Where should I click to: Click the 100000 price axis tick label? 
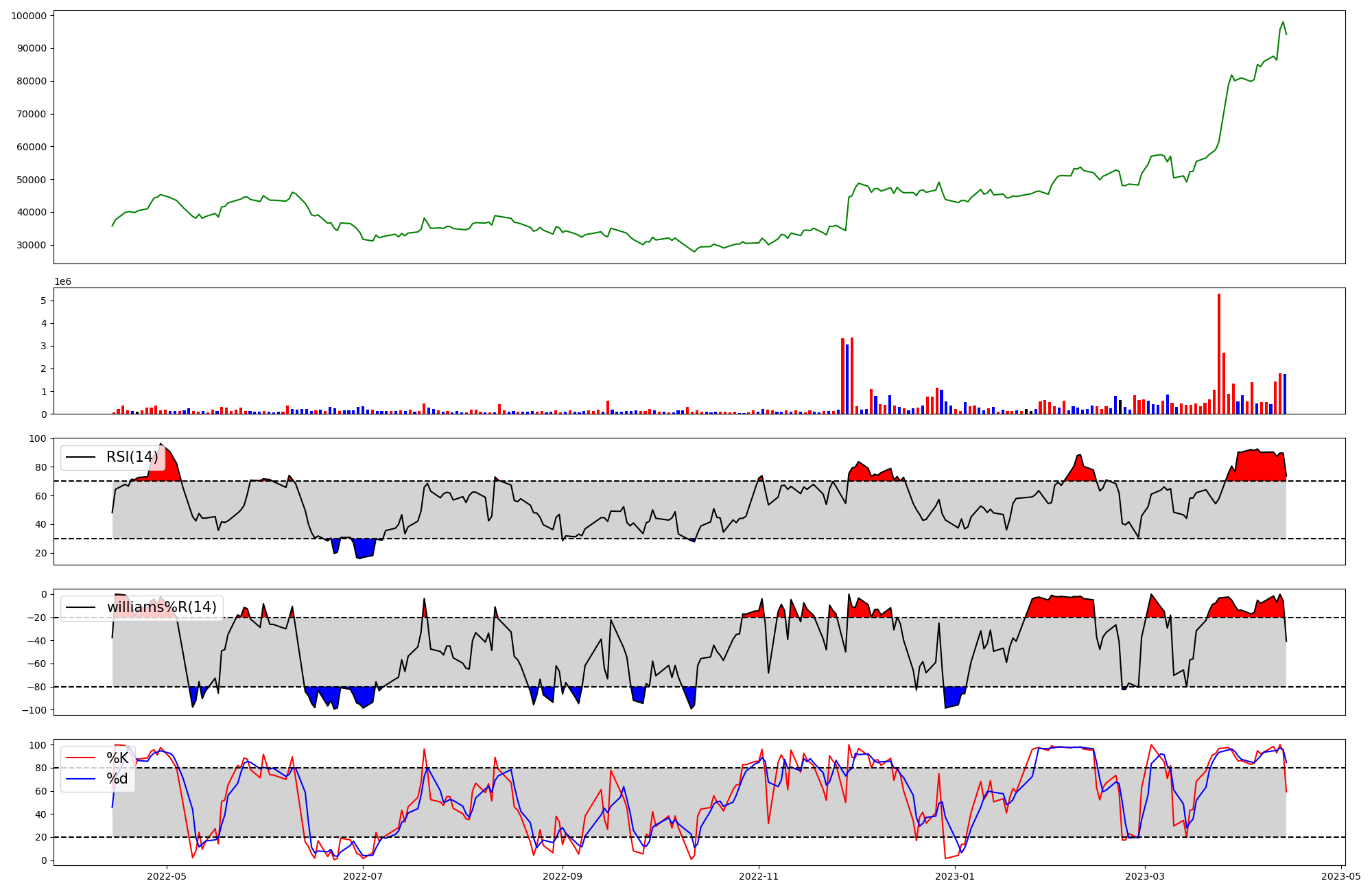point(29,16)
